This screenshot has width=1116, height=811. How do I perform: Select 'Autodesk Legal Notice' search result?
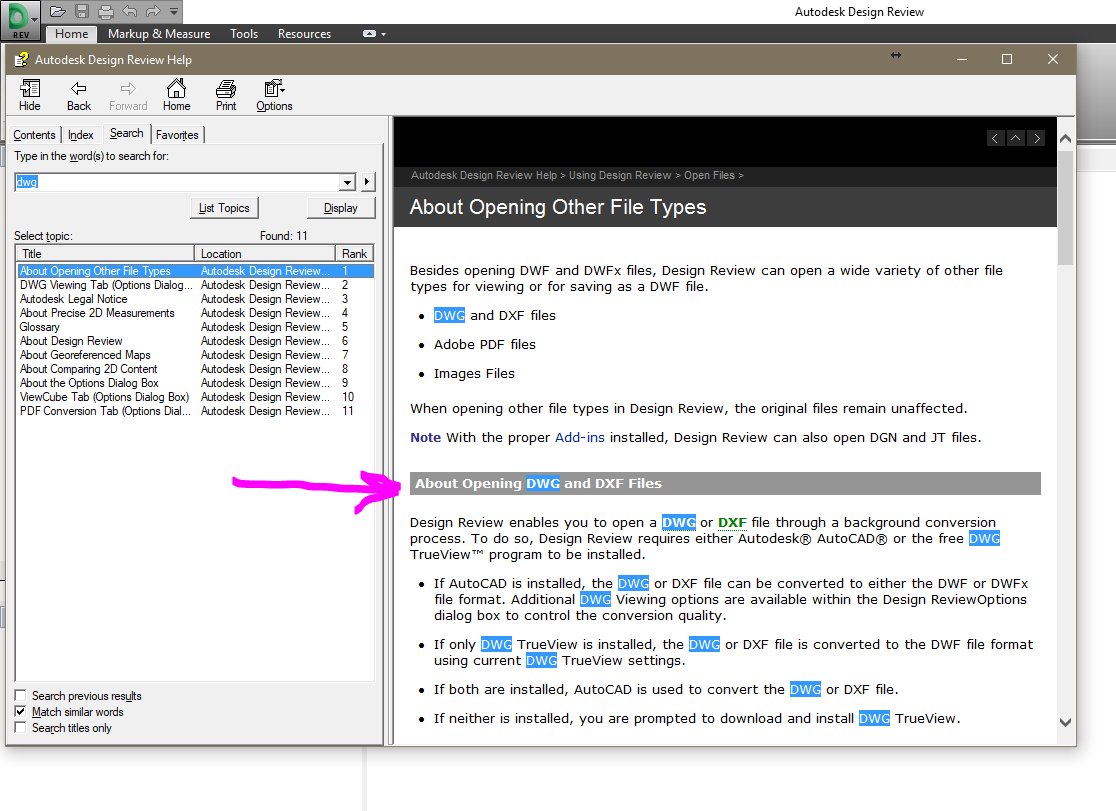tap(195, 299)
